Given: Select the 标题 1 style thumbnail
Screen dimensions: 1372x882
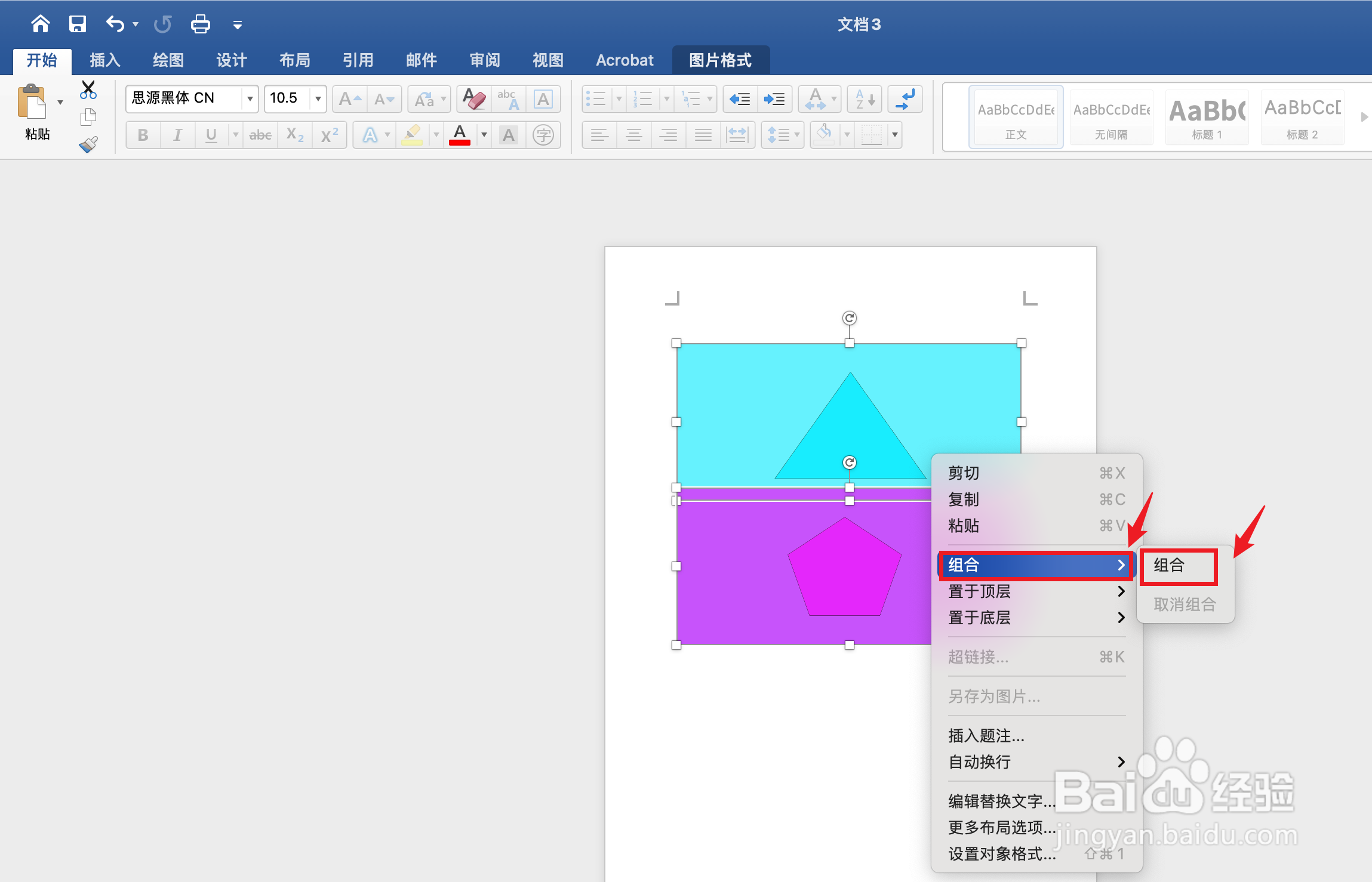Looking at the screenshot, I should click(x=1207, y=117).
